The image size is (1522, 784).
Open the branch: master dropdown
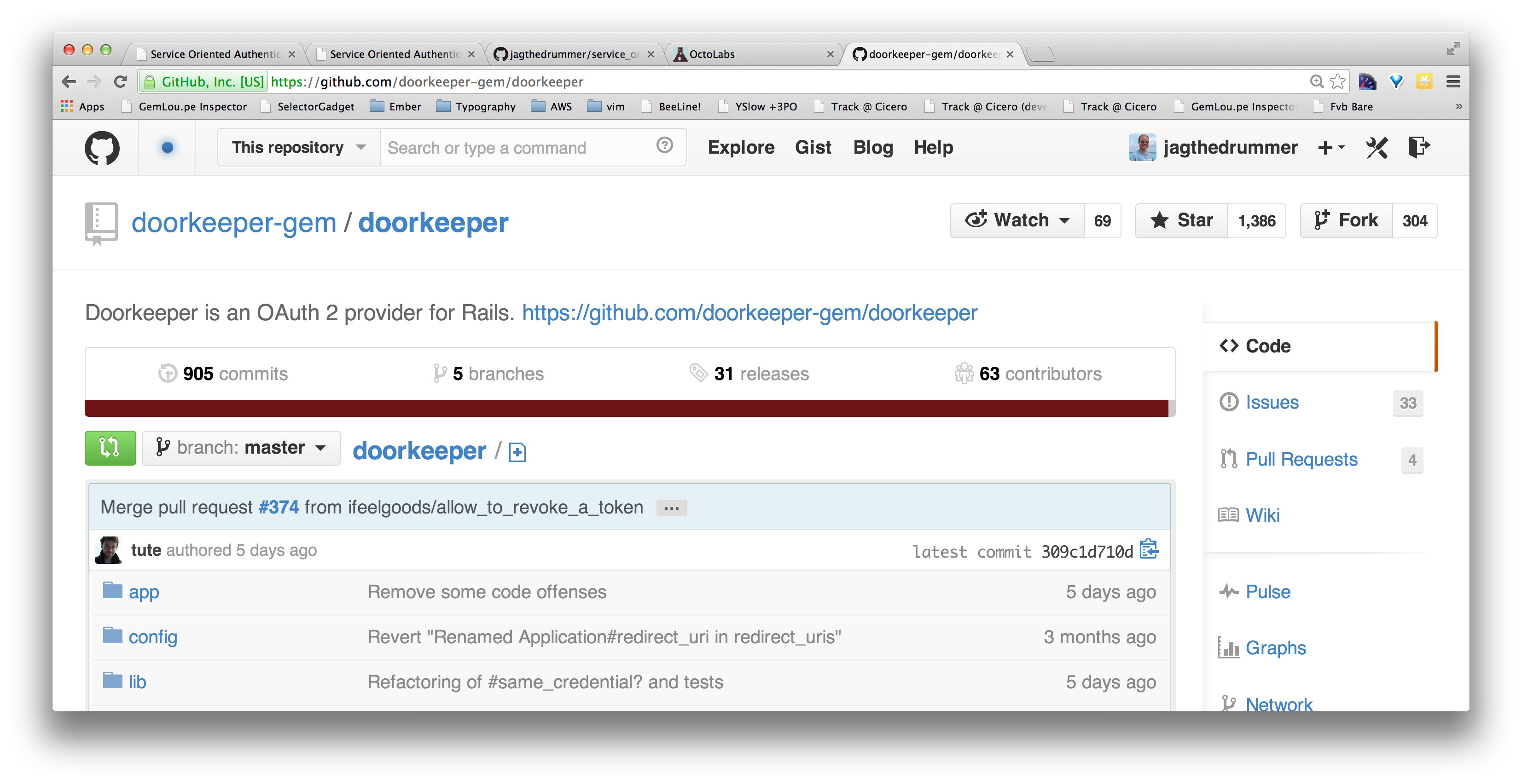[x=241, y=448]
